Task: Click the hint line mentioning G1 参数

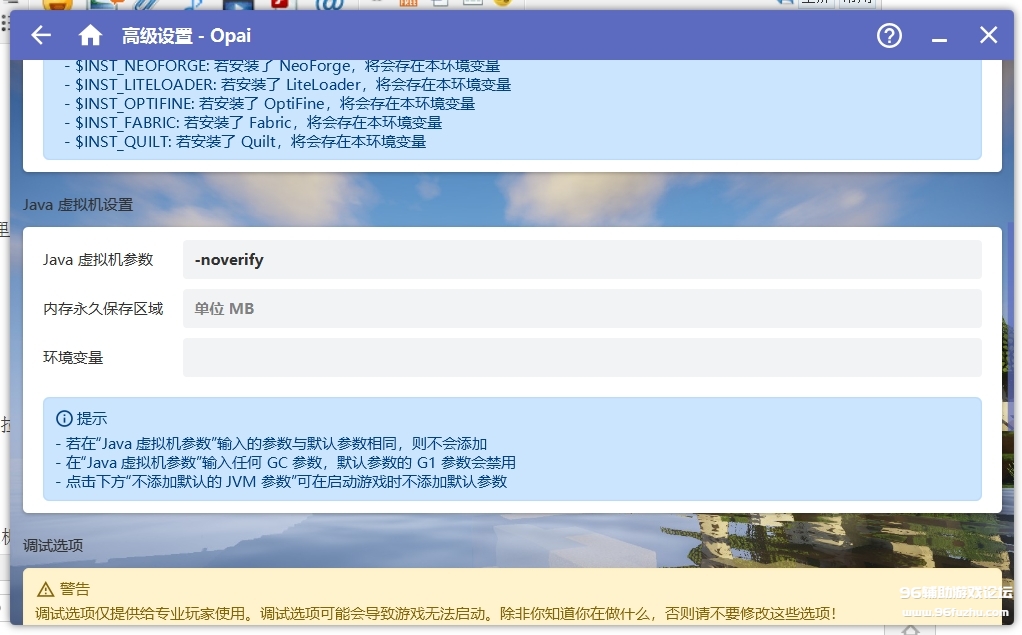Action: coord(285,463)
